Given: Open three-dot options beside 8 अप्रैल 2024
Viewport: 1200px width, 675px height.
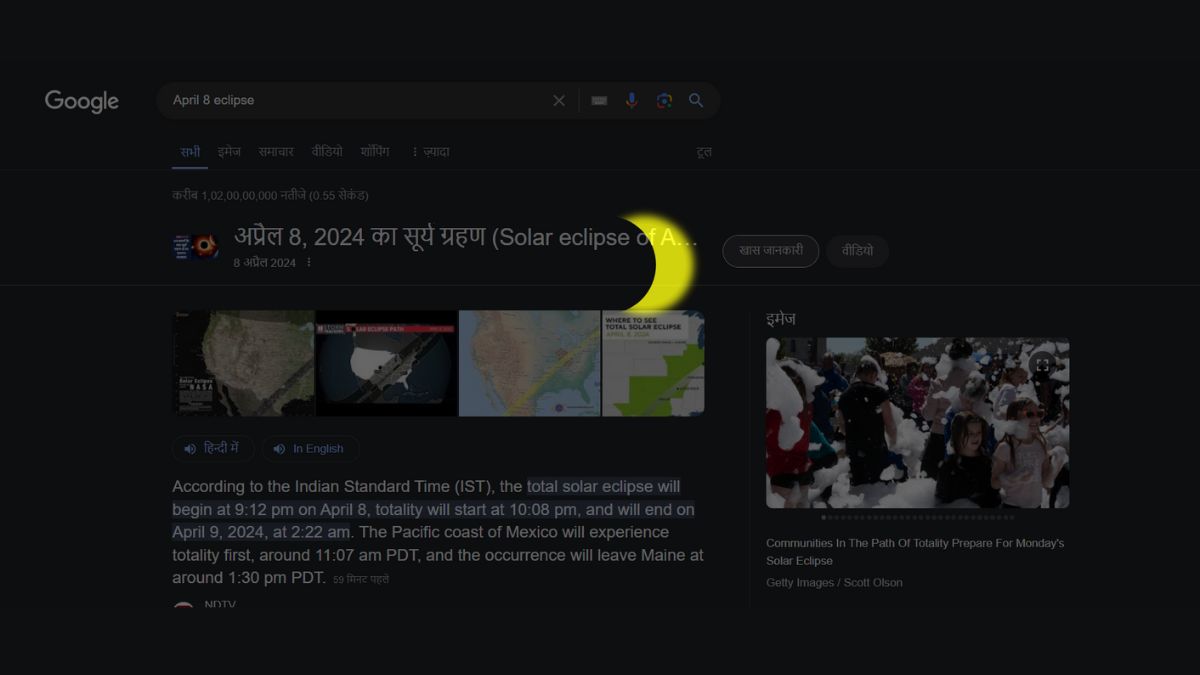Looking at the screenshot, I should click(309, 263).
